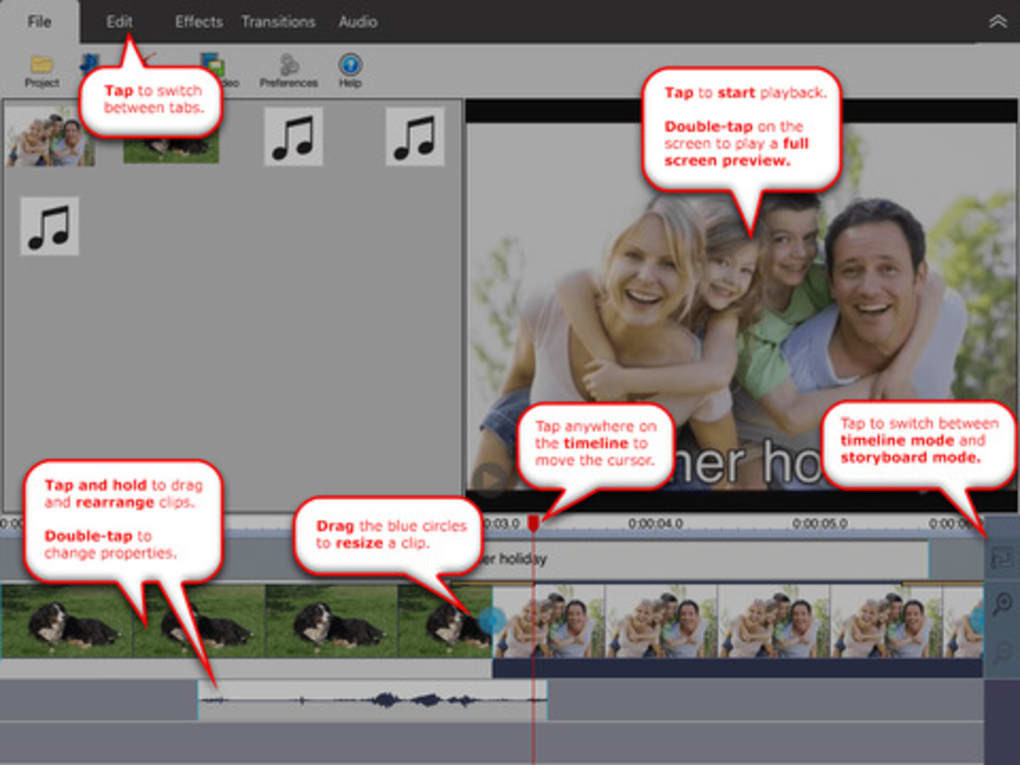
Task: Click the zoom out magnifier beside the timeline
Action: (1002, 651)
